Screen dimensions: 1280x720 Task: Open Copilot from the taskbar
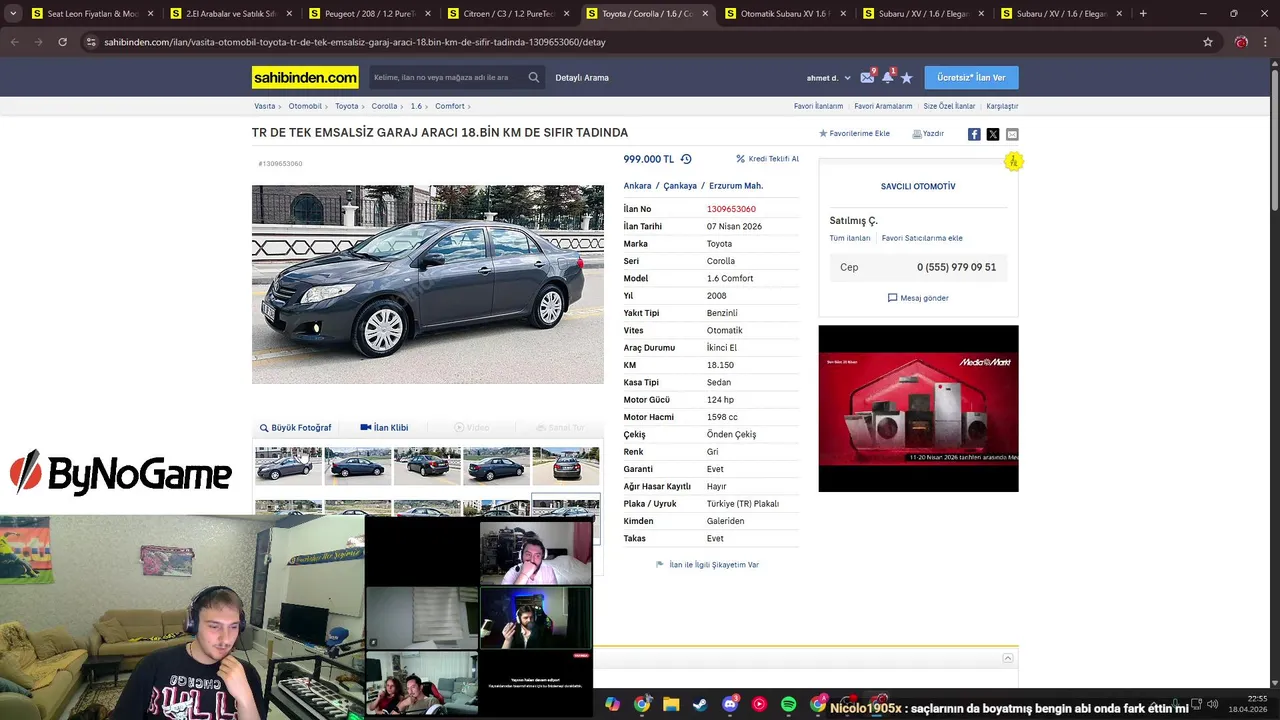coord(612,705)
